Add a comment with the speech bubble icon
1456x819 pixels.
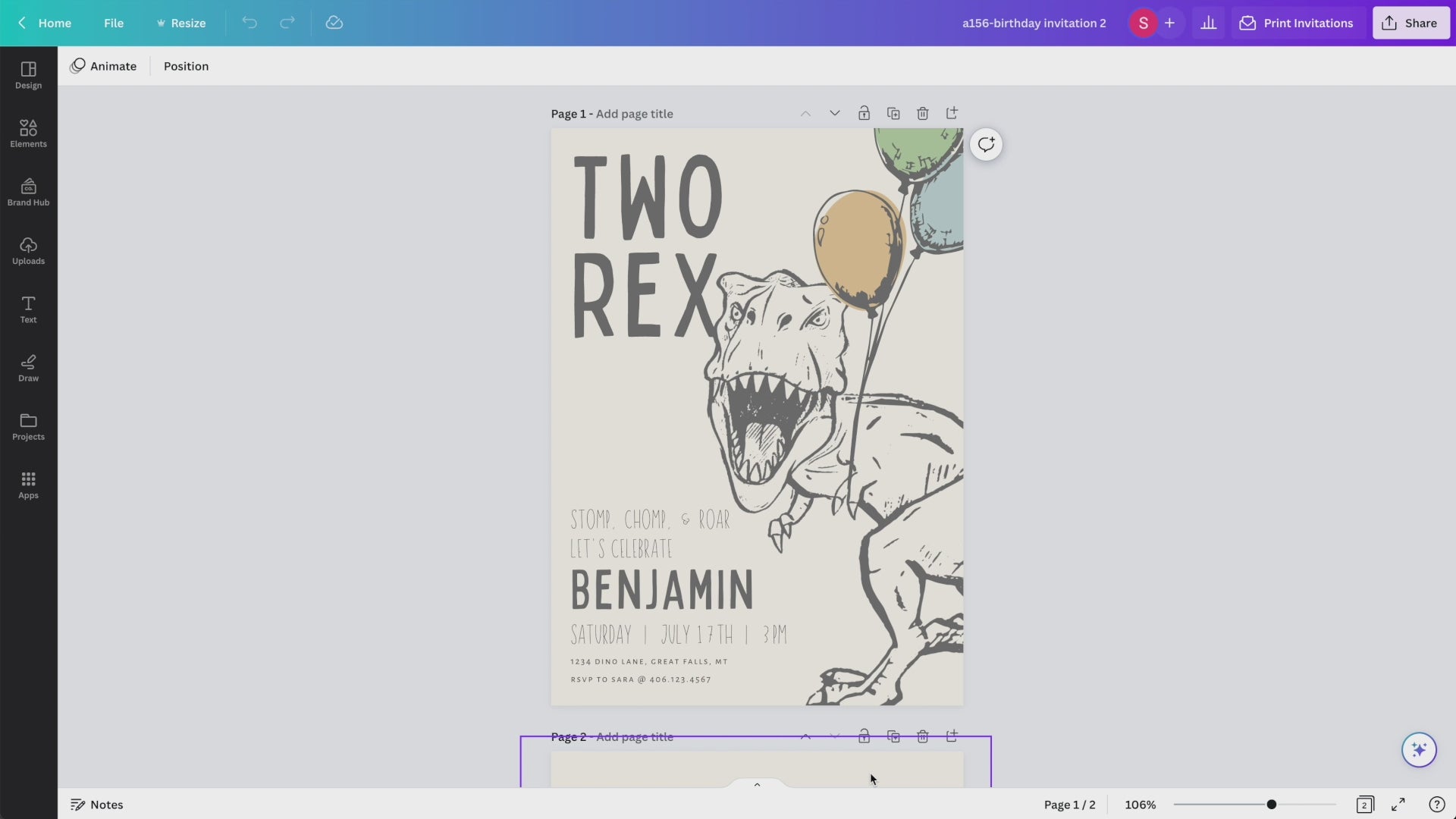(986, 144)
